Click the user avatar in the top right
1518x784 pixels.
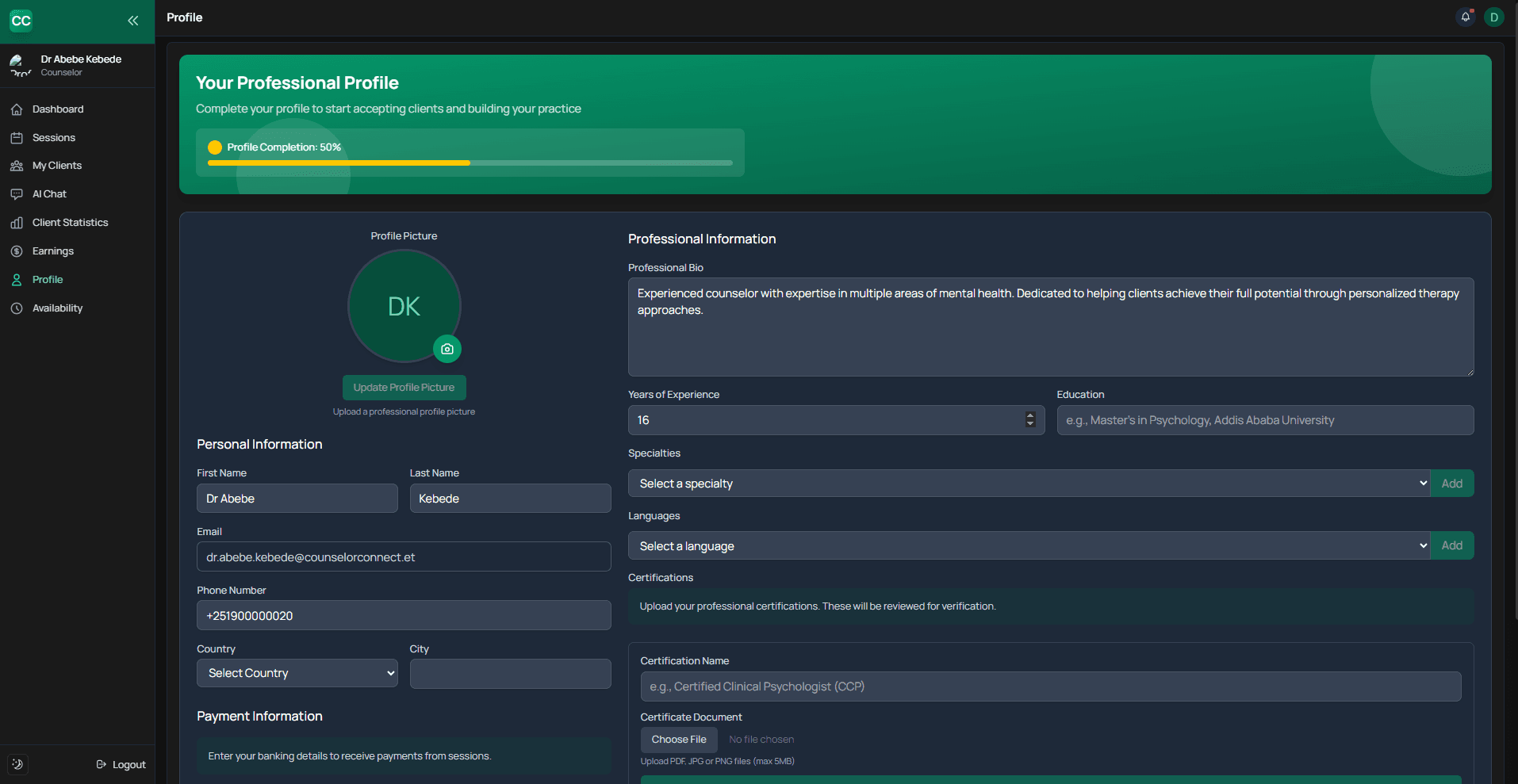(x=1494, y=17)
